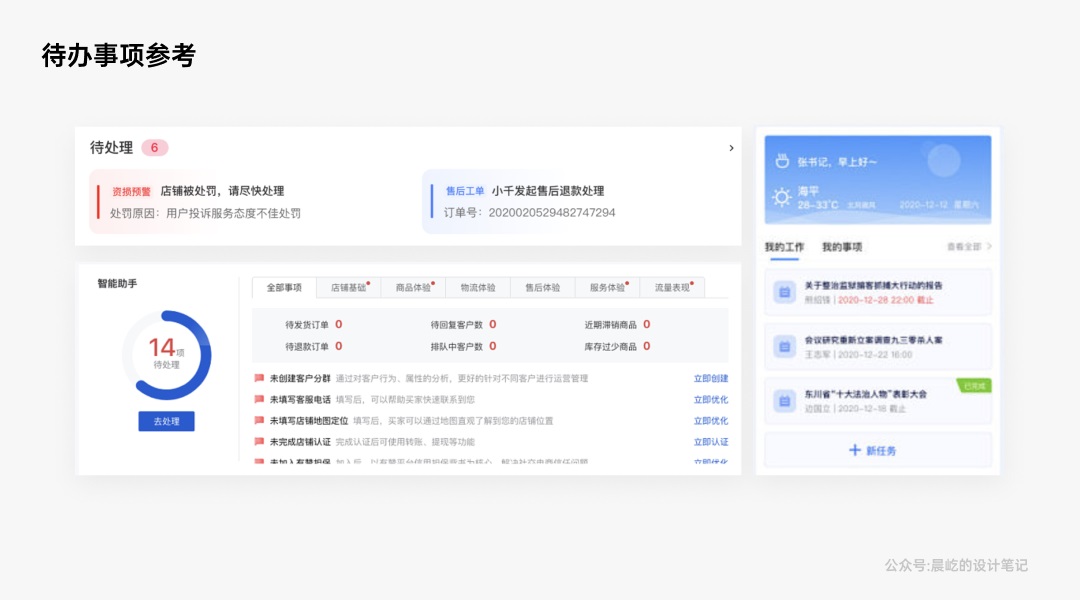Expand the 待处理 panel with right chevron

pyautogui.click(x=731, y=148)
